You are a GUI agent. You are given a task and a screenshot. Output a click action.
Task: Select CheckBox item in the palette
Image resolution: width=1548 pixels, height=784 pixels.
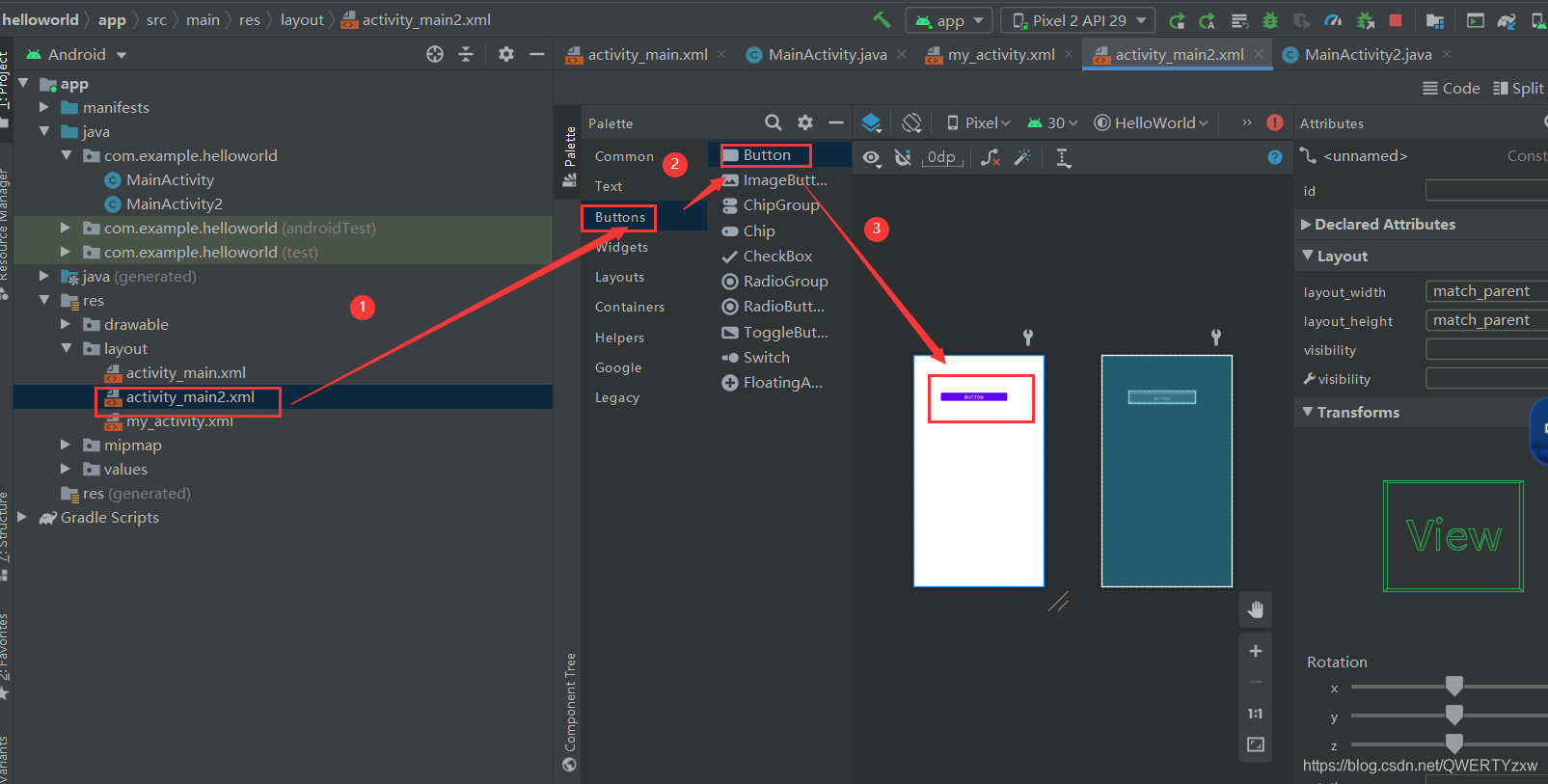point(777,256)
